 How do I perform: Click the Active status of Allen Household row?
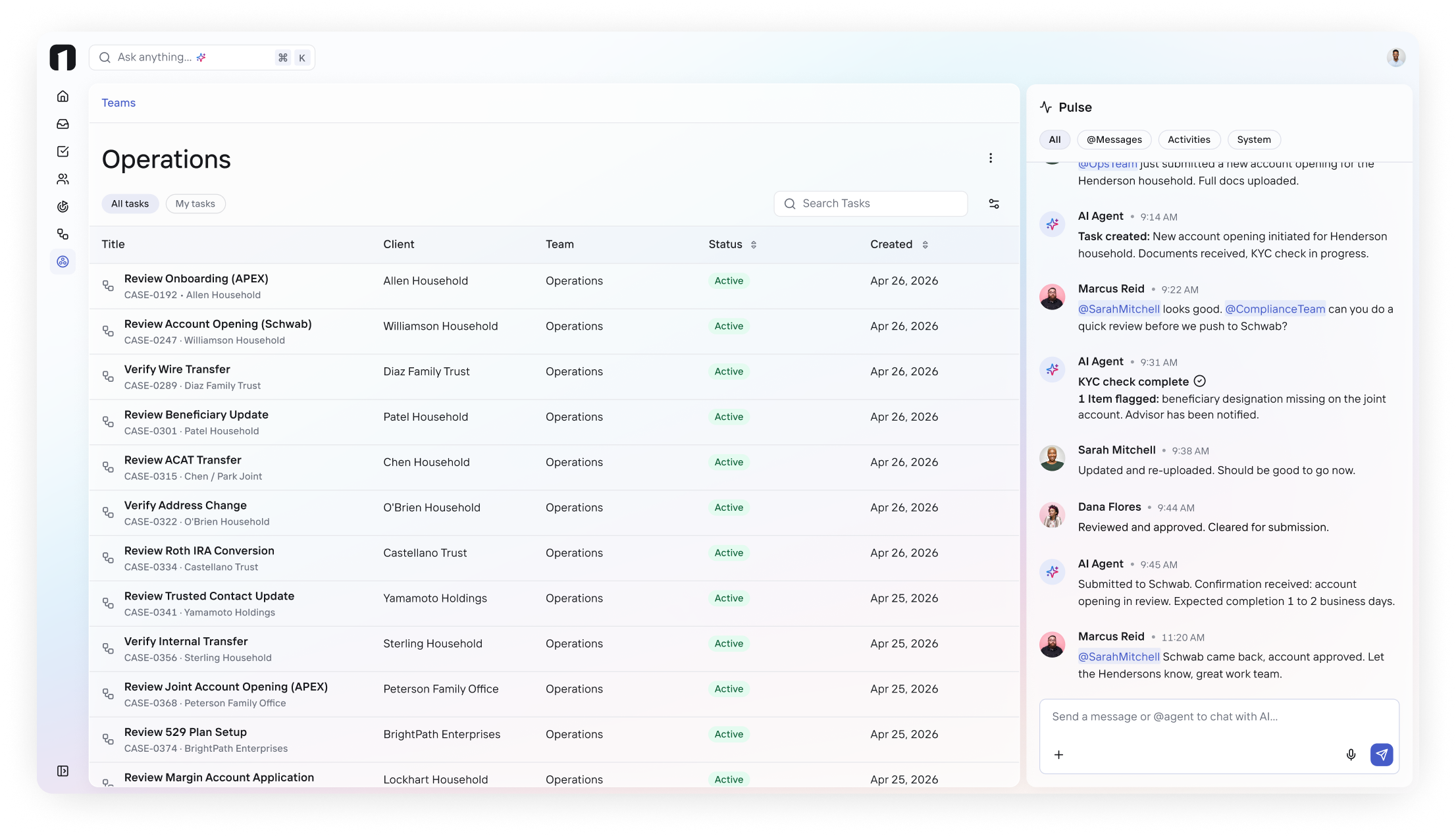pyautogui.click(x=729, y=281)
